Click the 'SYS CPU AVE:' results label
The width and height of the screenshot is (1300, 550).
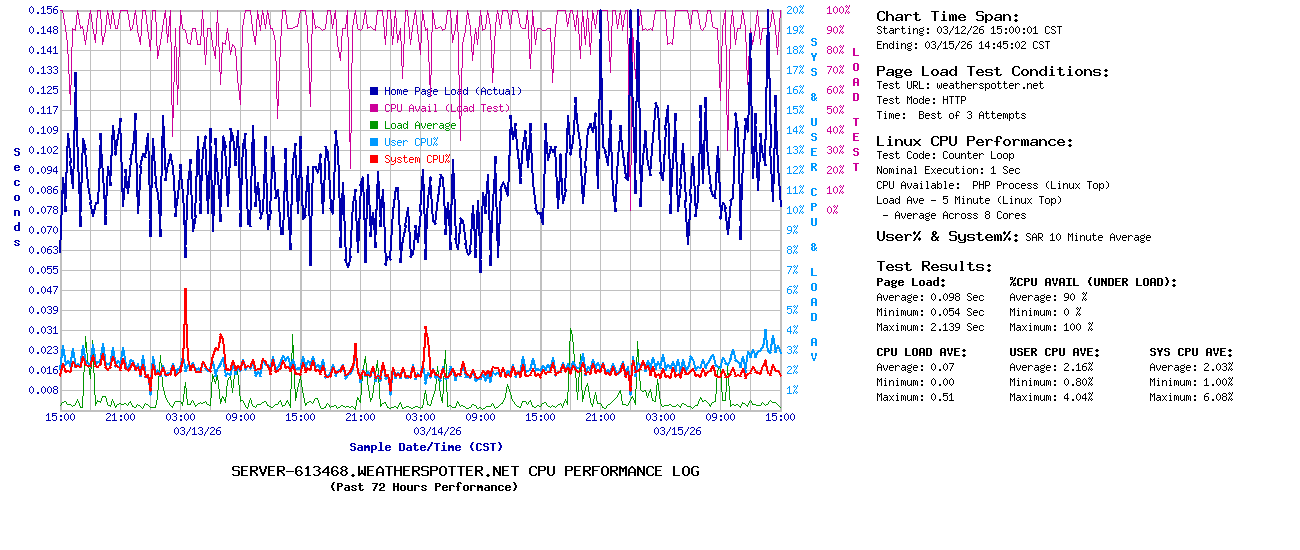[x=1190, y=352]
